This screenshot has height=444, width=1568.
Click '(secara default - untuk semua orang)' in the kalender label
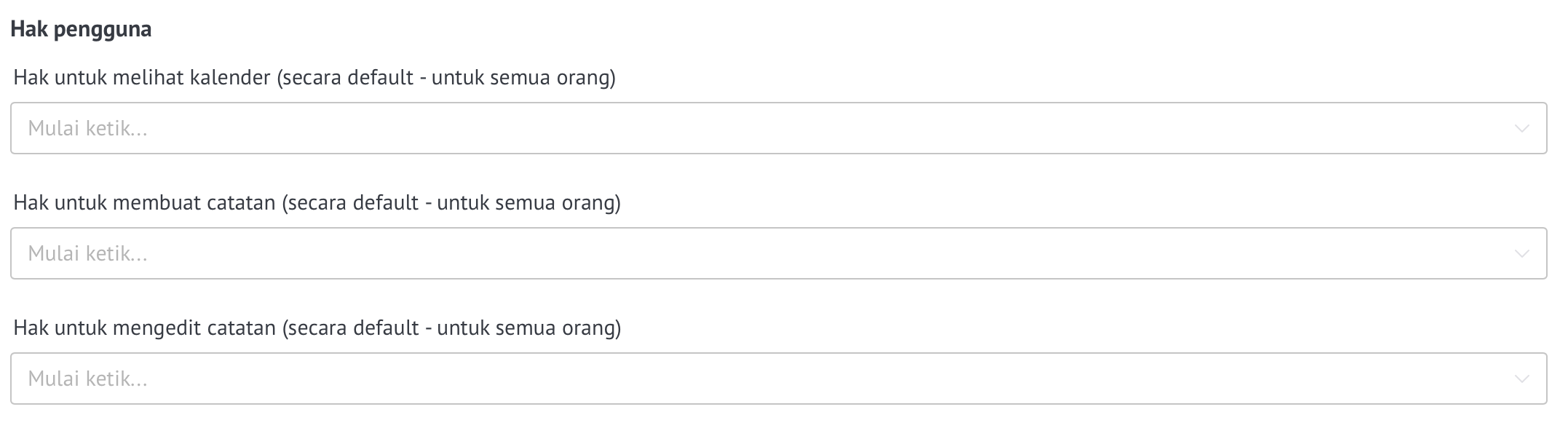click(x=446, y=77)
